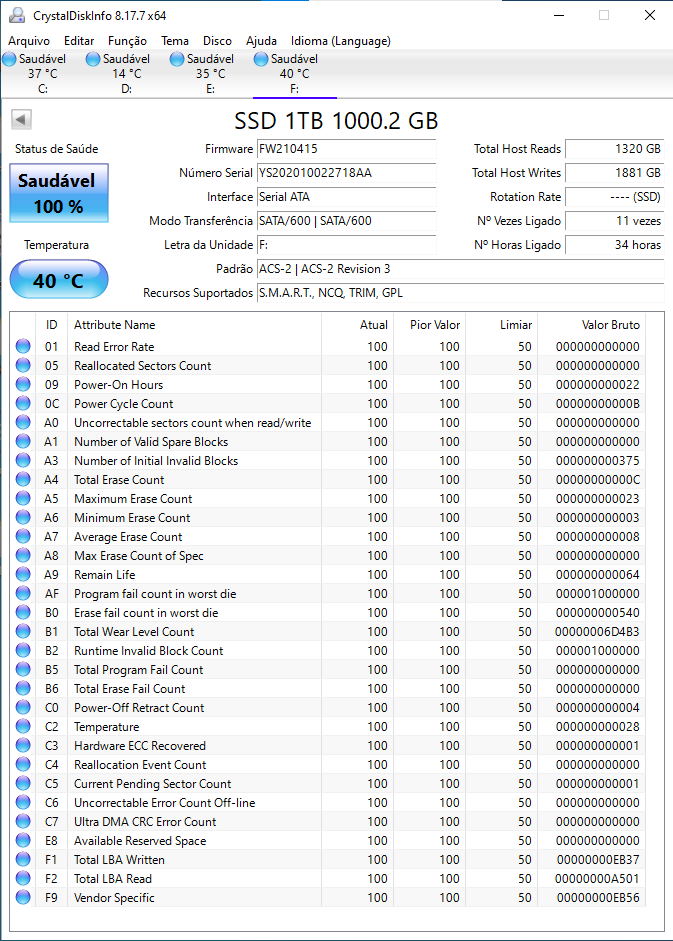Click the Padrão field ACS-2 | ACS-2 Revision 3
This screenshot has width=673, height=941.
[460, 269]
